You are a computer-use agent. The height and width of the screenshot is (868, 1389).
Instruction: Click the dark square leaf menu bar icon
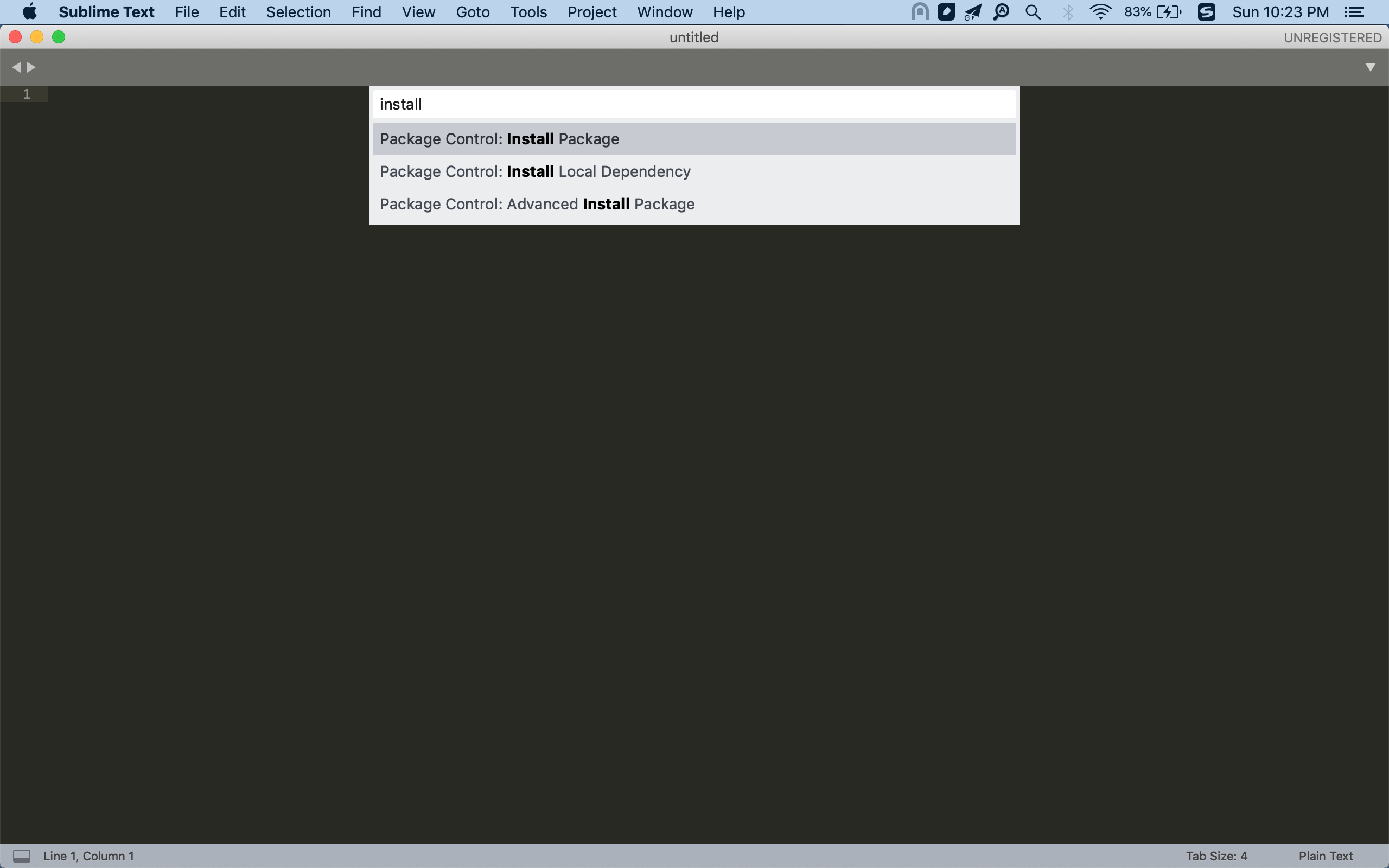pos(946,12)
